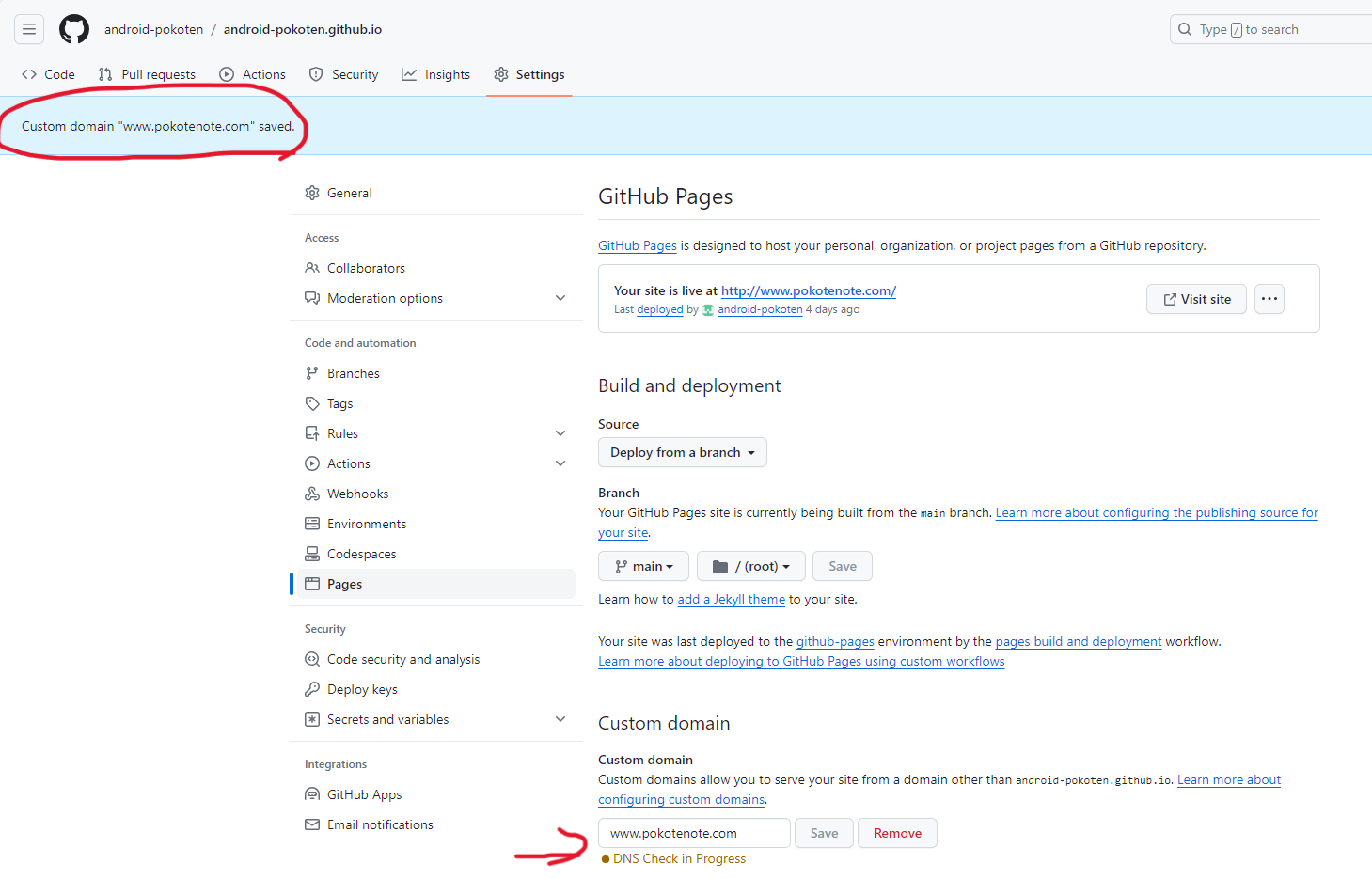This screenshot has width=1372, height=879.
Task: Click the search magnifier icon
Action: (x=1185, y=29)
